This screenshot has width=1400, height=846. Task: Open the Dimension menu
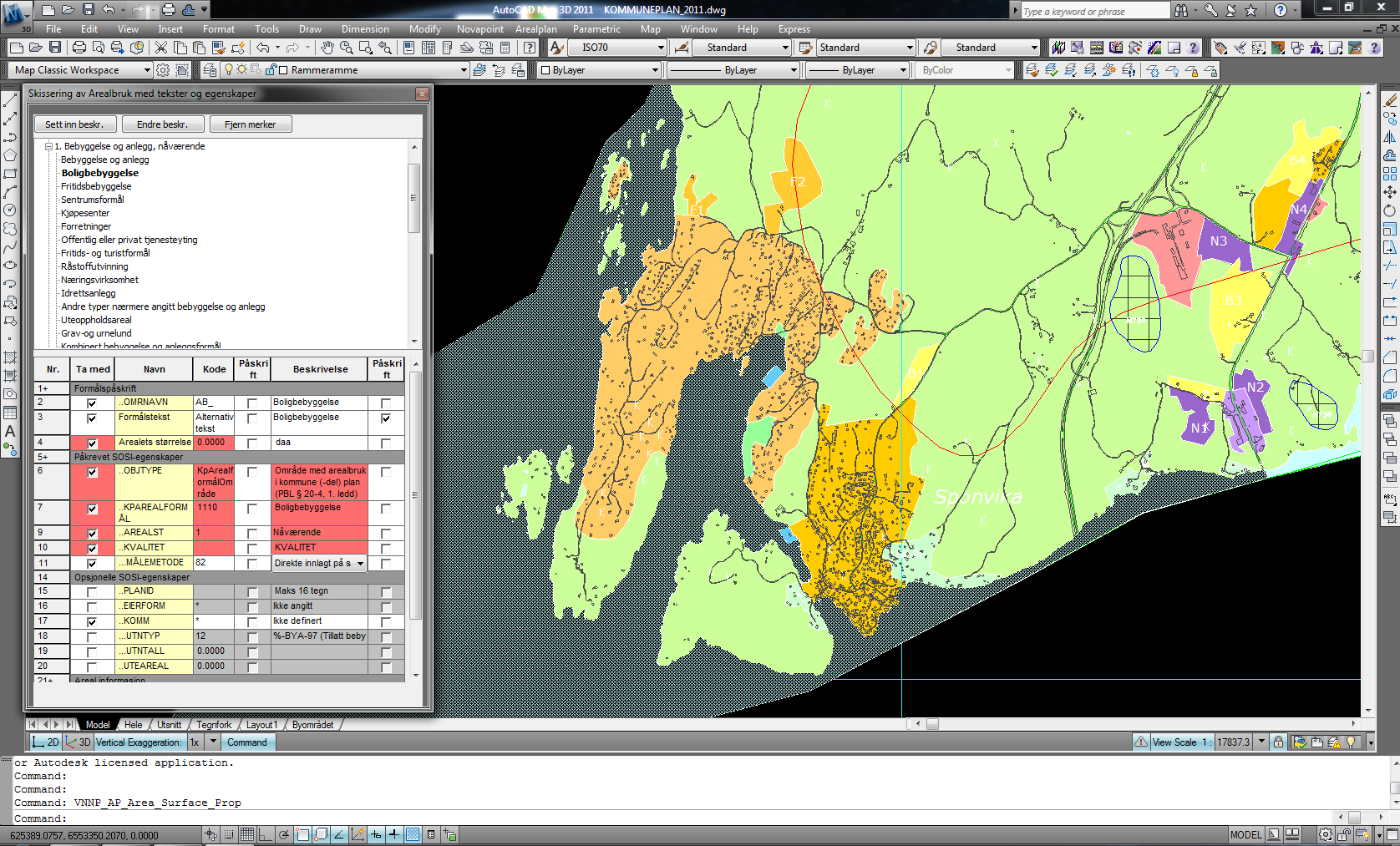coord(365,29)
